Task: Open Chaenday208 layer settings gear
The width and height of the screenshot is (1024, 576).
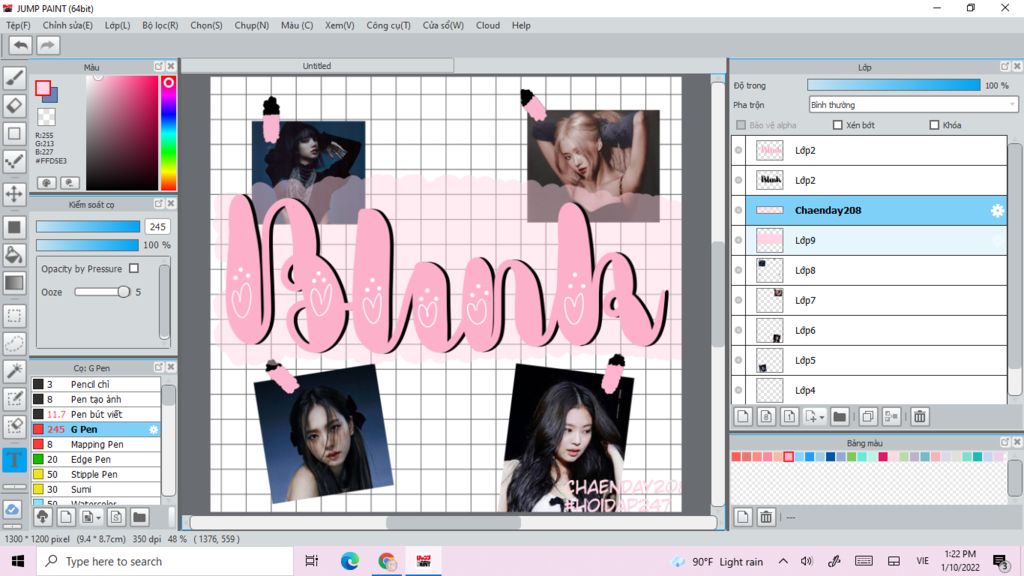Action: pos(997,210)
